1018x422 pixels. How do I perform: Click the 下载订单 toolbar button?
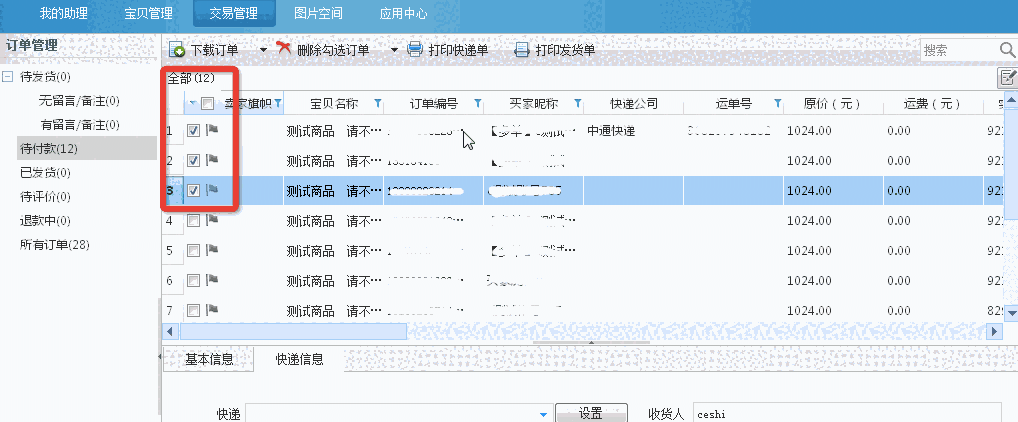[x=204, y=49]
